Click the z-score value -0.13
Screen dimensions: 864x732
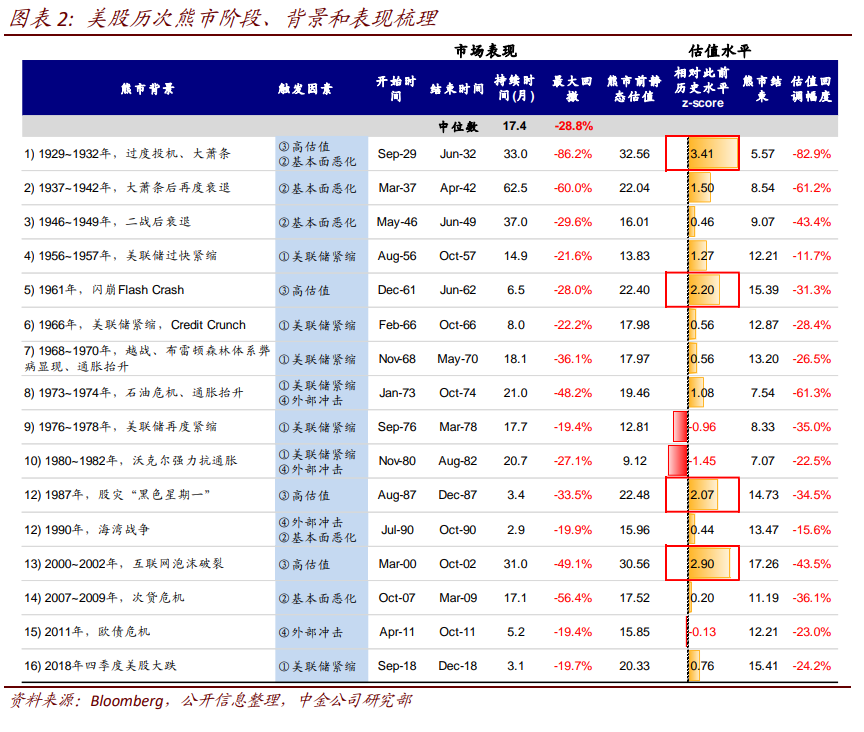(x=704, y=632)
